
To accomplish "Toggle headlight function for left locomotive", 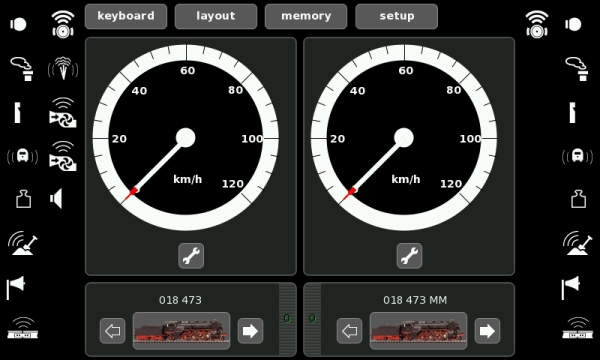I will (18, 24).
